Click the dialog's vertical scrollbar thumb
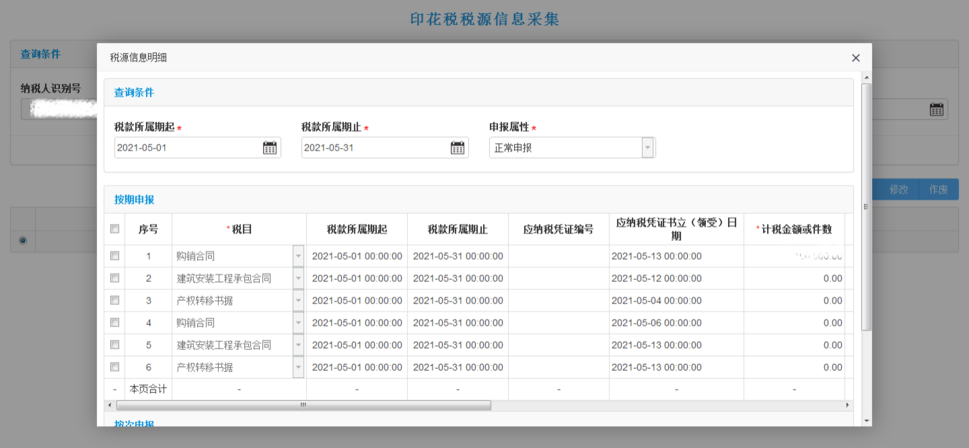 click(866, 207)
